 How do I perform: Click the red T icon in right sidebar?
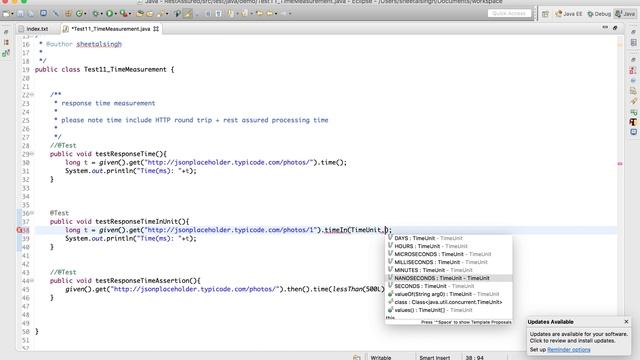pyautogui.click(x=633, y=122)
